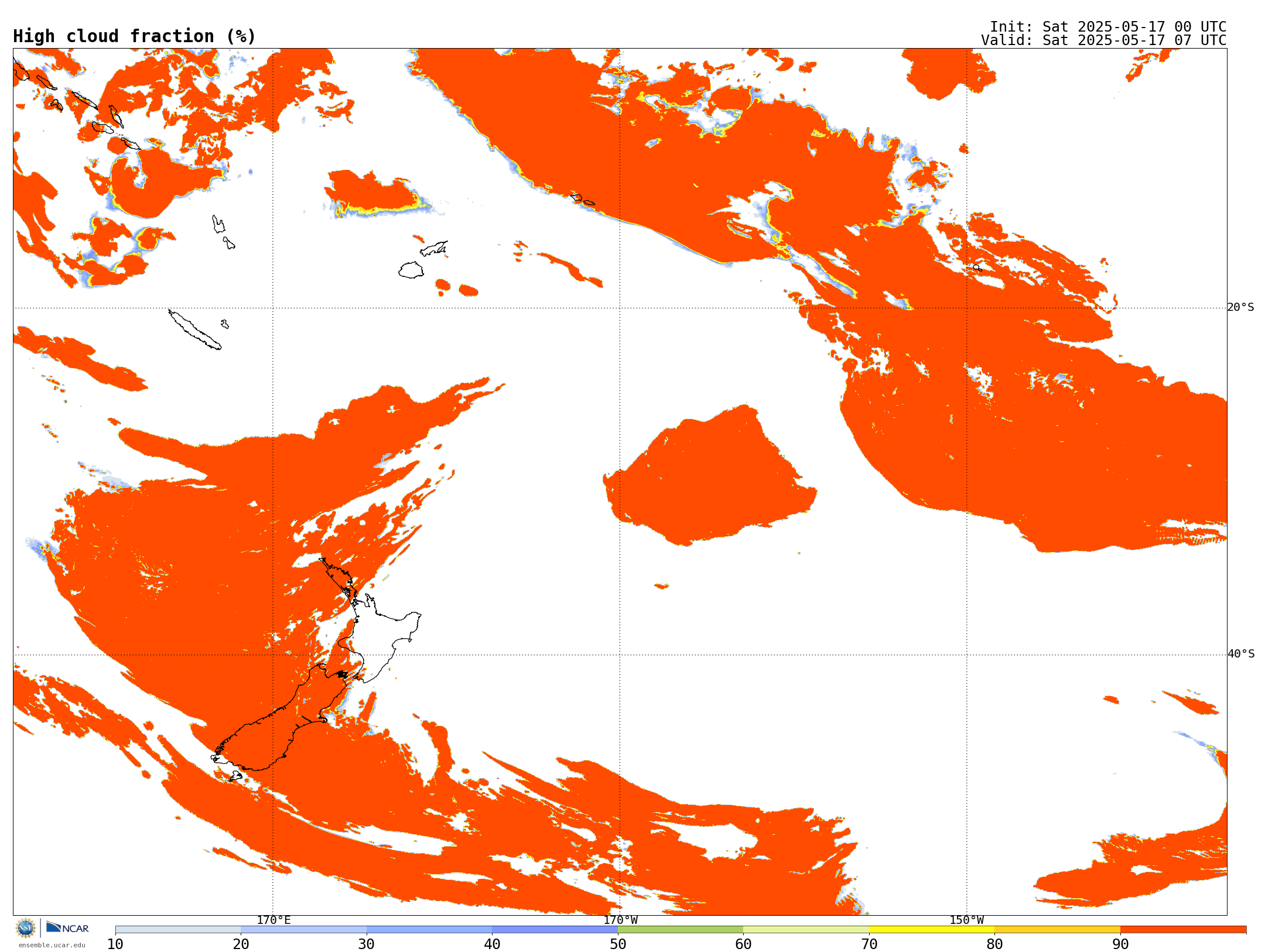
Task: Click the 20–30 light blue colorbar segment
Action: pyautogui.click(x=303, y=930)
